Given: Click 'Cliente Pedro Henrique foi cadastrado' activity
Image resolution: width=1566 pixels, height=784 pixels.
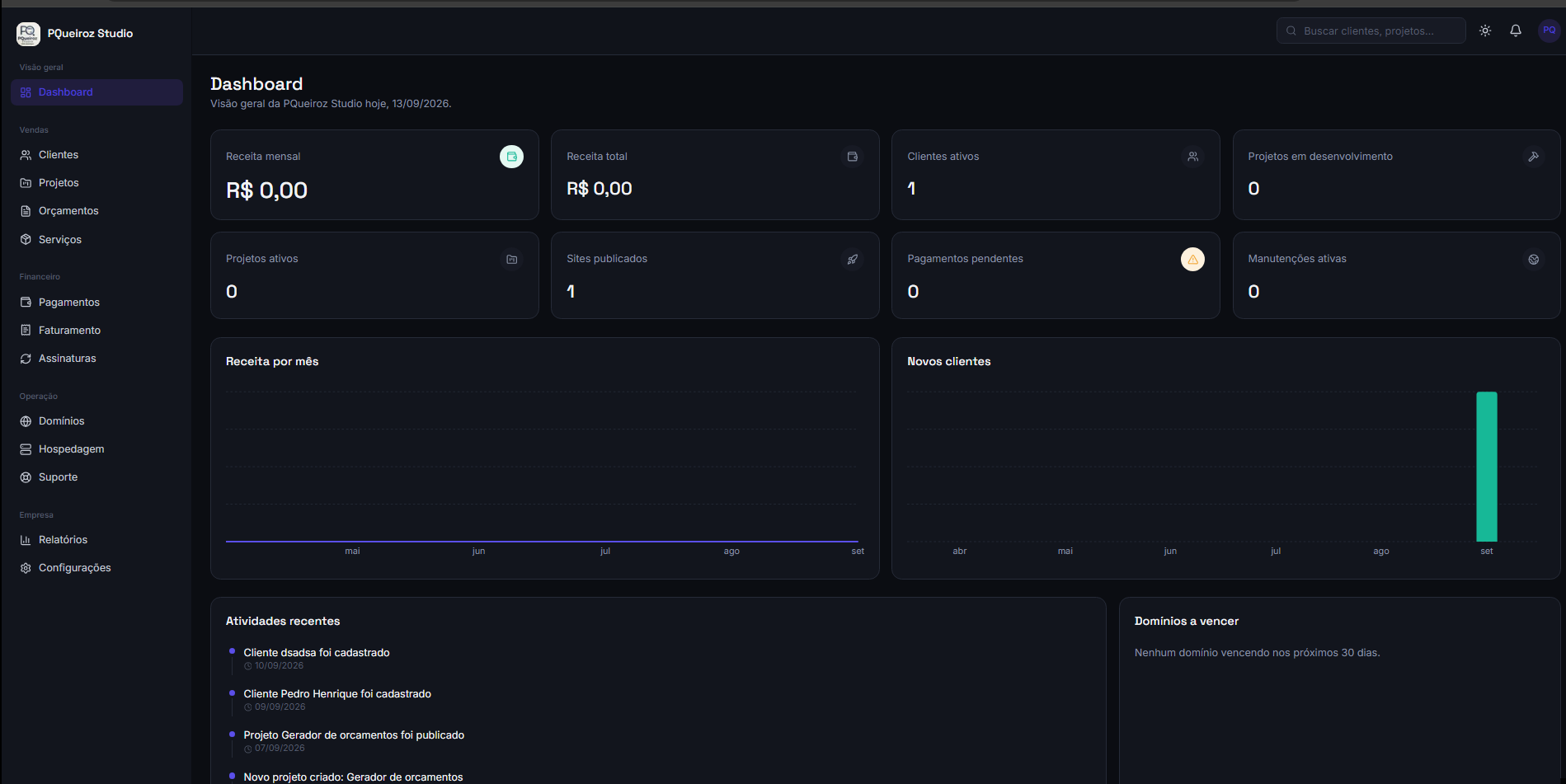Looking at the screenshot, I should [x=337, y=694].
